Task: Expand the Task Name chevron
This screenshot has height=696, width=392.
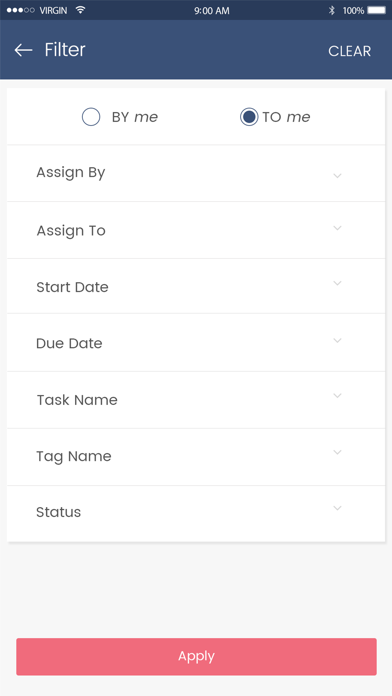Action: (337, 395)
